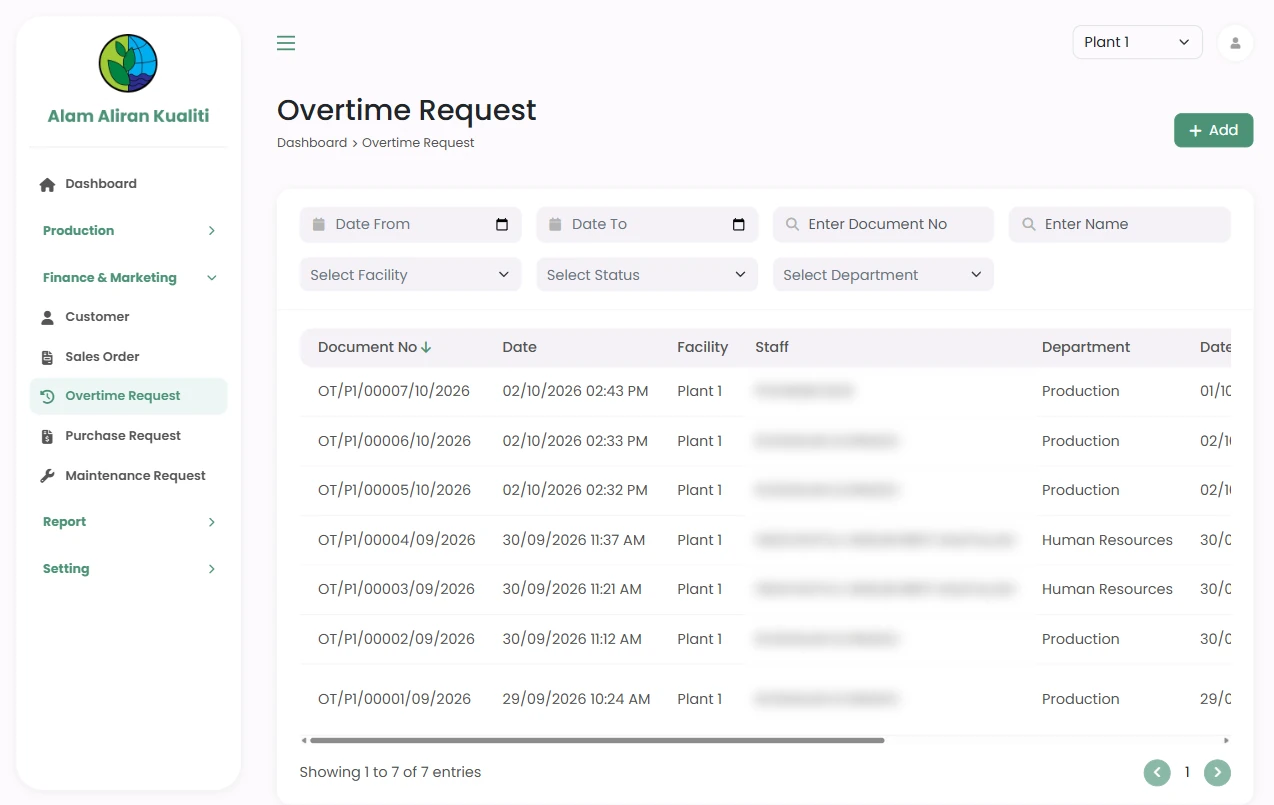Click the table scrollbar right arrow
The height and width of the screenshot is (805, 1274).
click(1227, 741)
